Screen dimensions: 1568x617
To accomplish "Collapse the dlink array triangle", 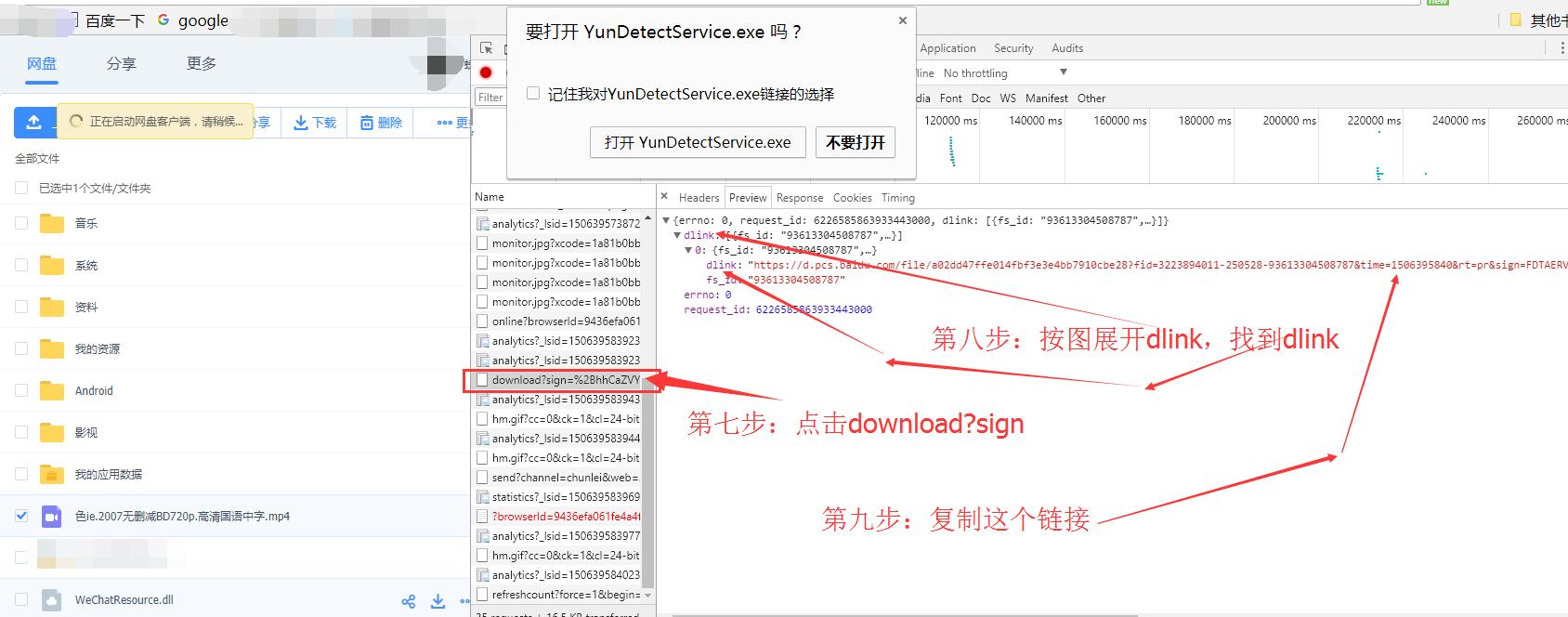I will pos(677,235).
